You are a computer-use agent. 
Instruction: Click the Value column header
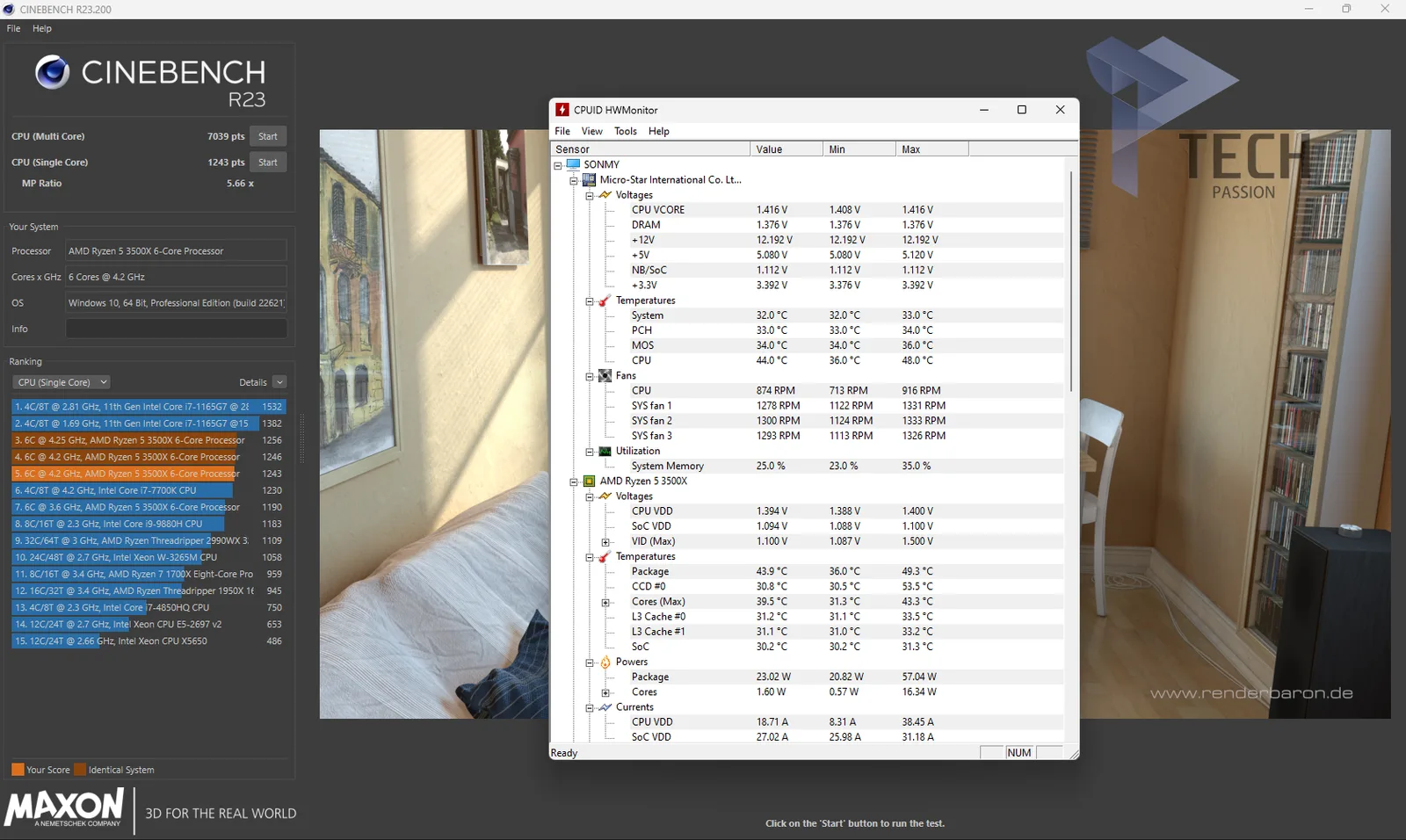click(x=786, y=149)
